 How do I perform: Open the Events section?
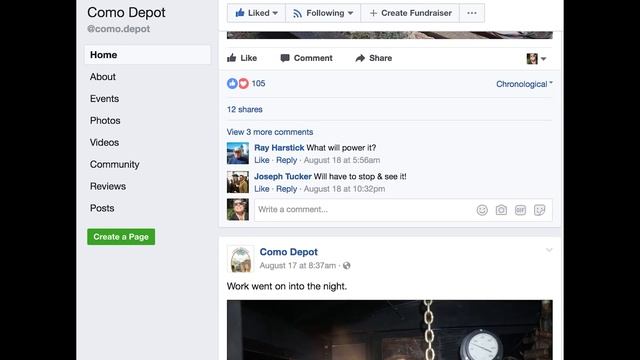[104, 99]
